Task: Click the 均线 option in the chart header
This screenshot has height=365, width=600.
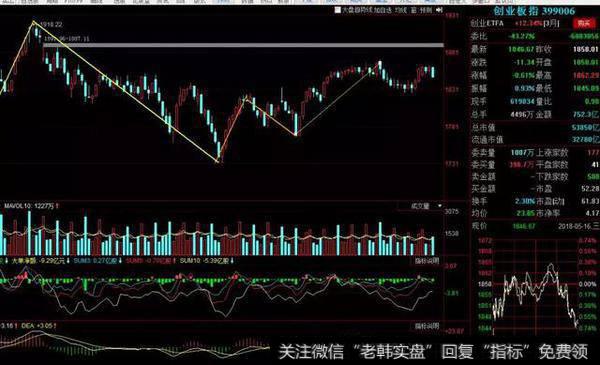Action: (401, 10)
